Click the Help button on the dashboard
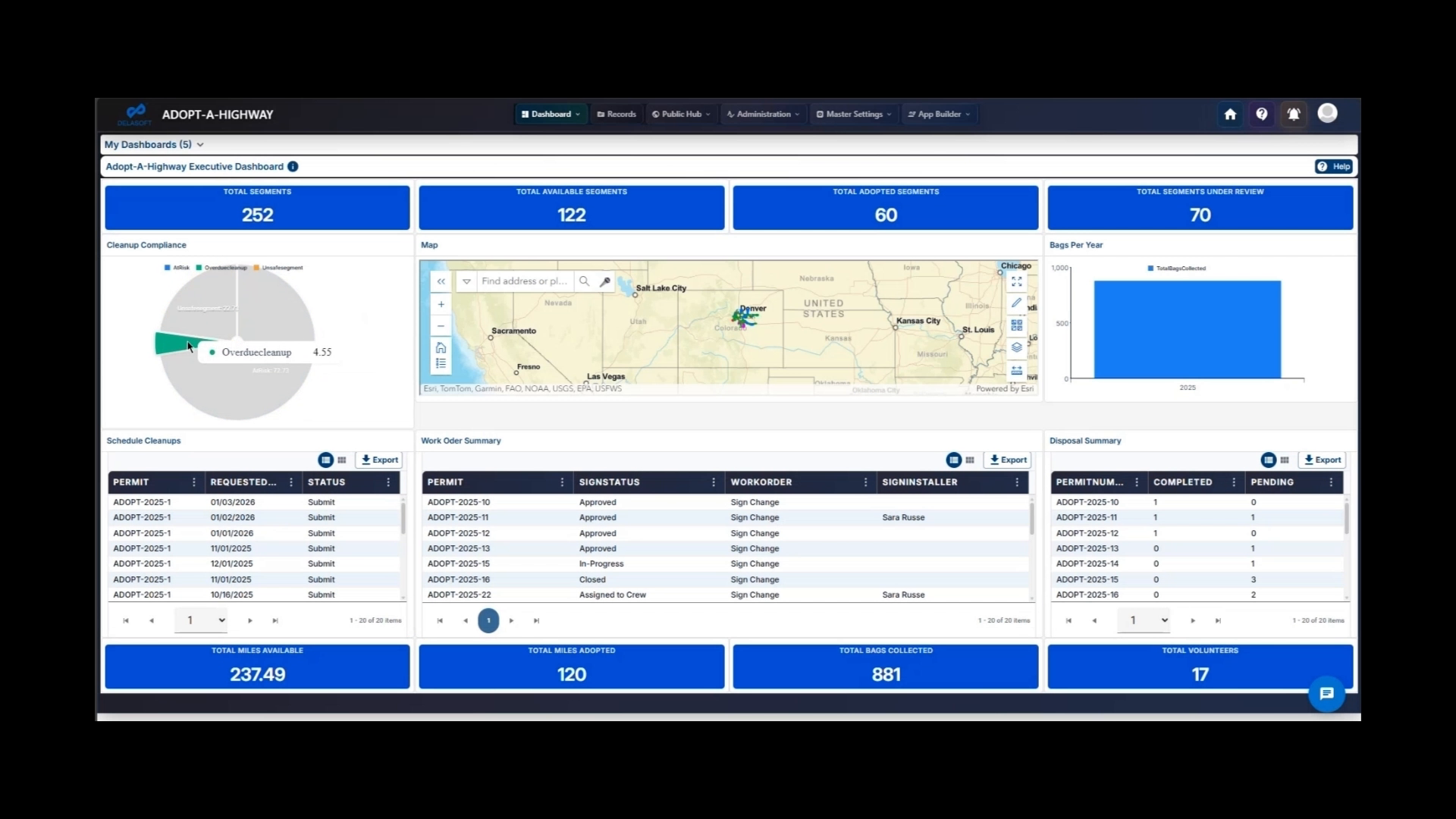This screenshot has height=819, width=1456. 1334,166
